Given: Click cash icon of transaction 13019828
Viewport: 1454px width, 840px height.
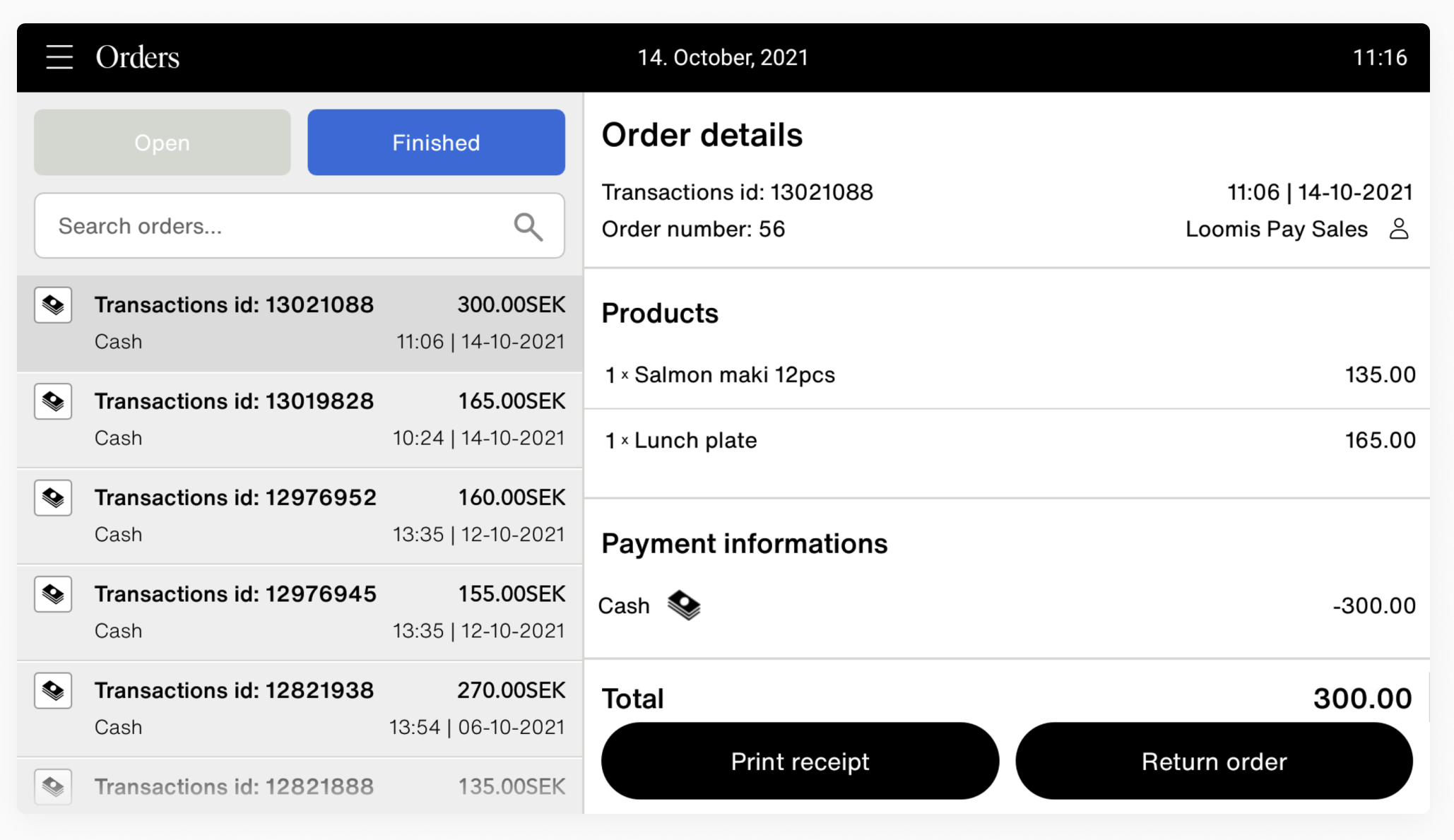Looking at the screenshot, I should [x=53, y=401].
